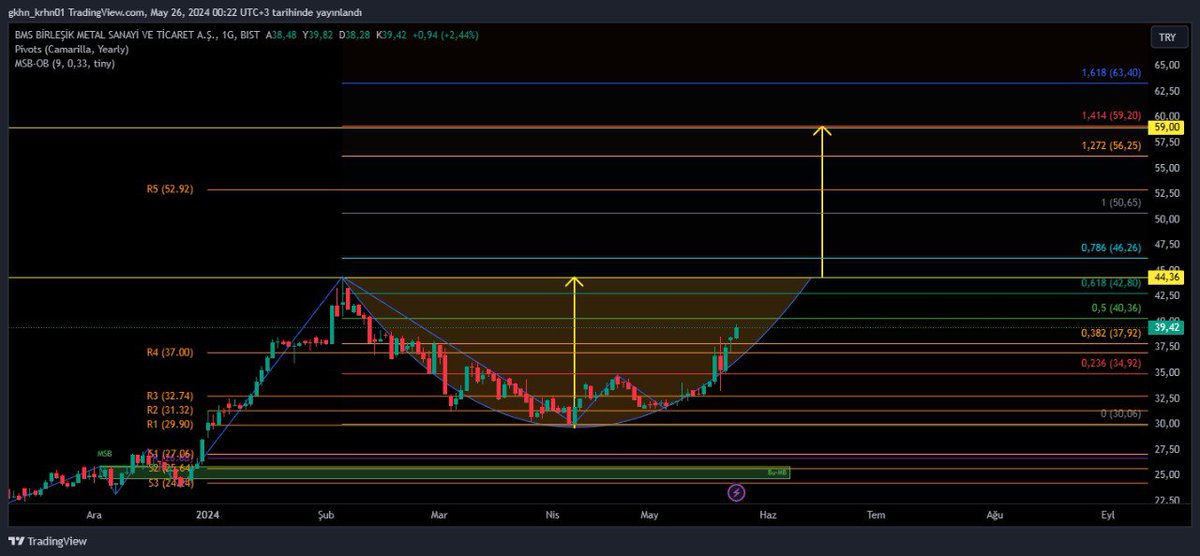Screen dimensions: 1200x556
Task: Click the gkhn_krhn01 publisher name in header
Action: [39, 12]
